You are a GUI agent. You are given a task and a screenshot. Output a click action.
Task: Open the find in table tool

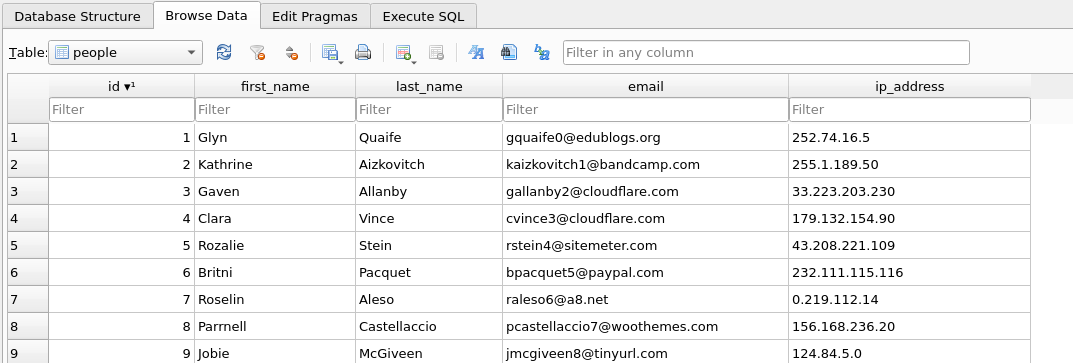(x=509, y=53)
